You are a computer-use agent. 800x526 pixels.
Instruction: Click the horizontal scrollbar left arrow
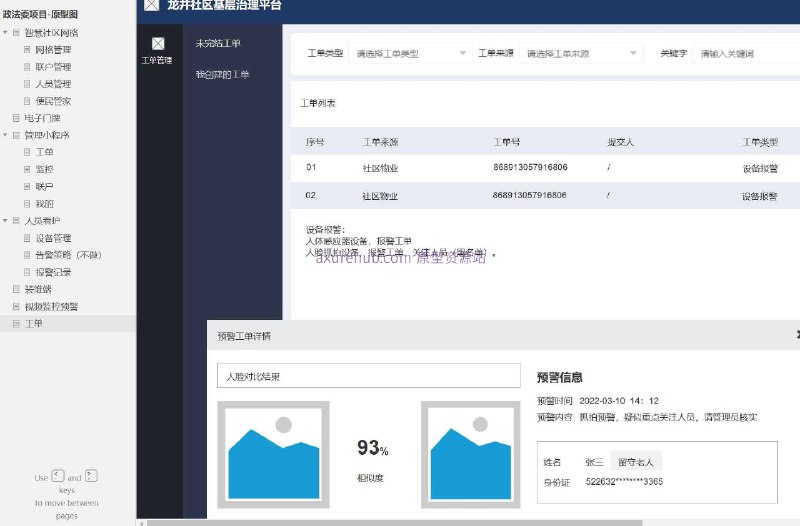[141, 523]
